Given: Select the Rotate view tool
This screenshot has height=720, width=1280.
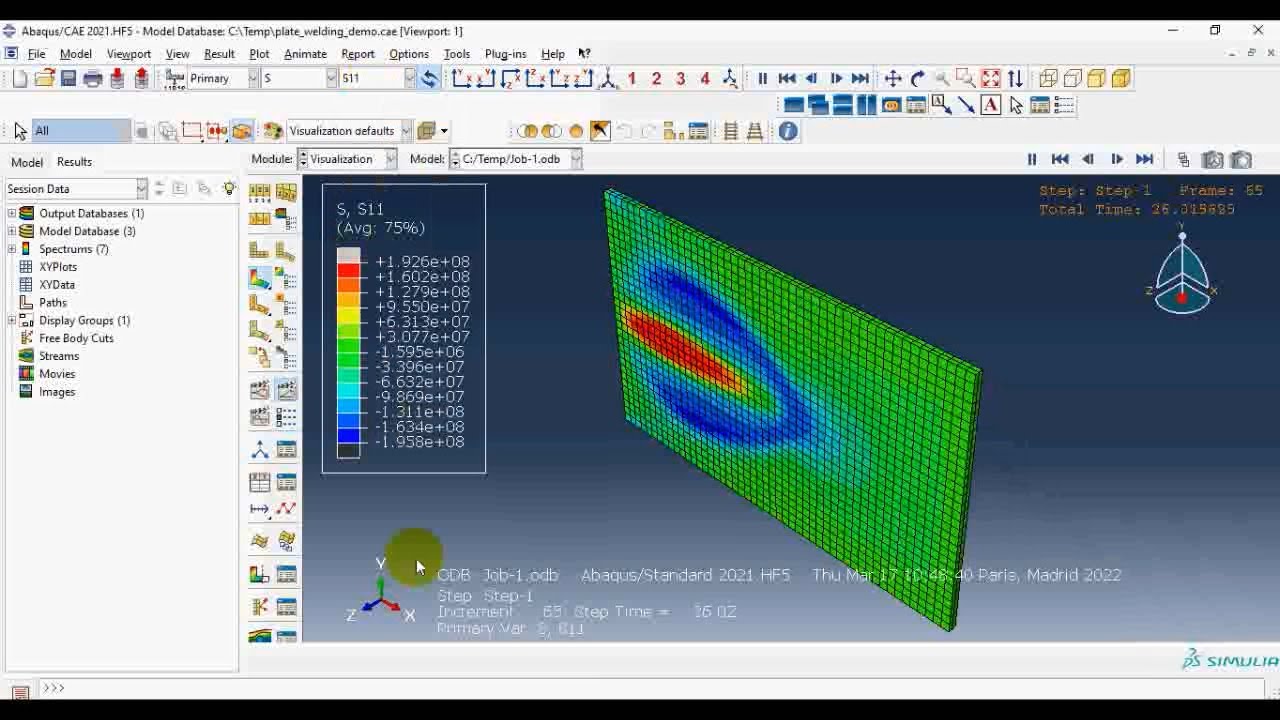Looking at the screenshot, I should pos(918,78).
